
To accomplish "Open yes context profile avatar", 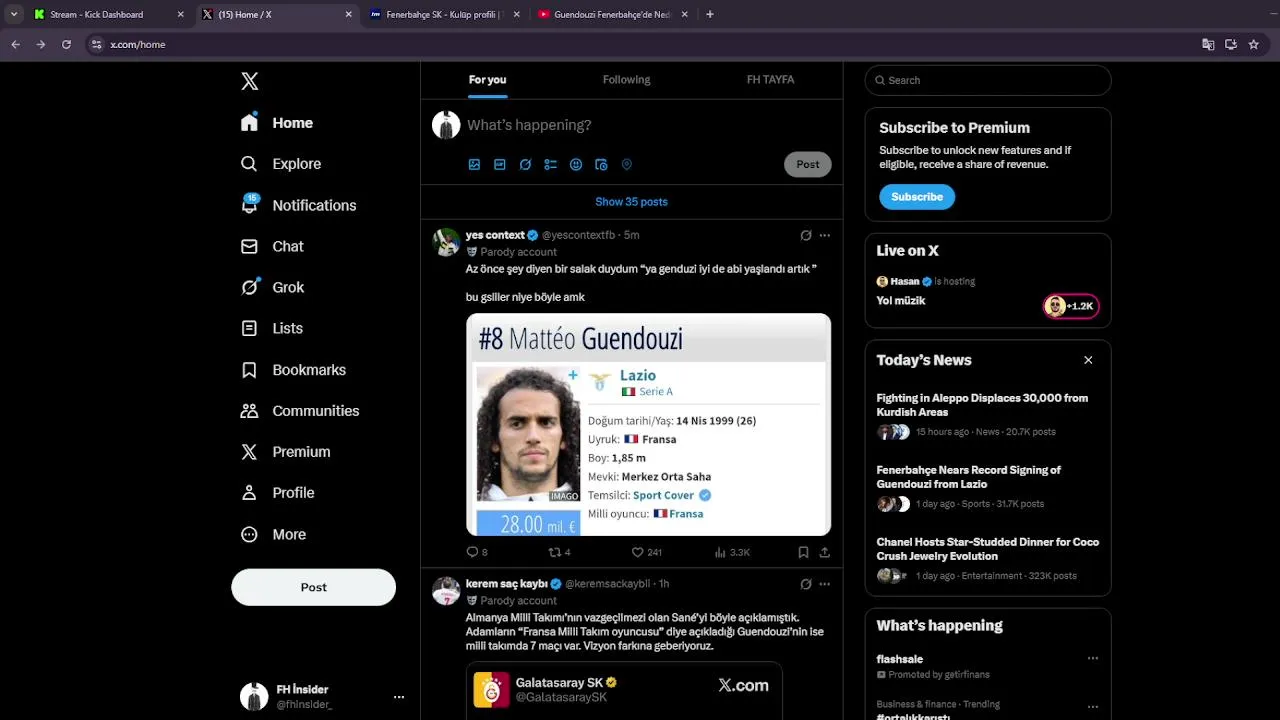I will 446,242.
